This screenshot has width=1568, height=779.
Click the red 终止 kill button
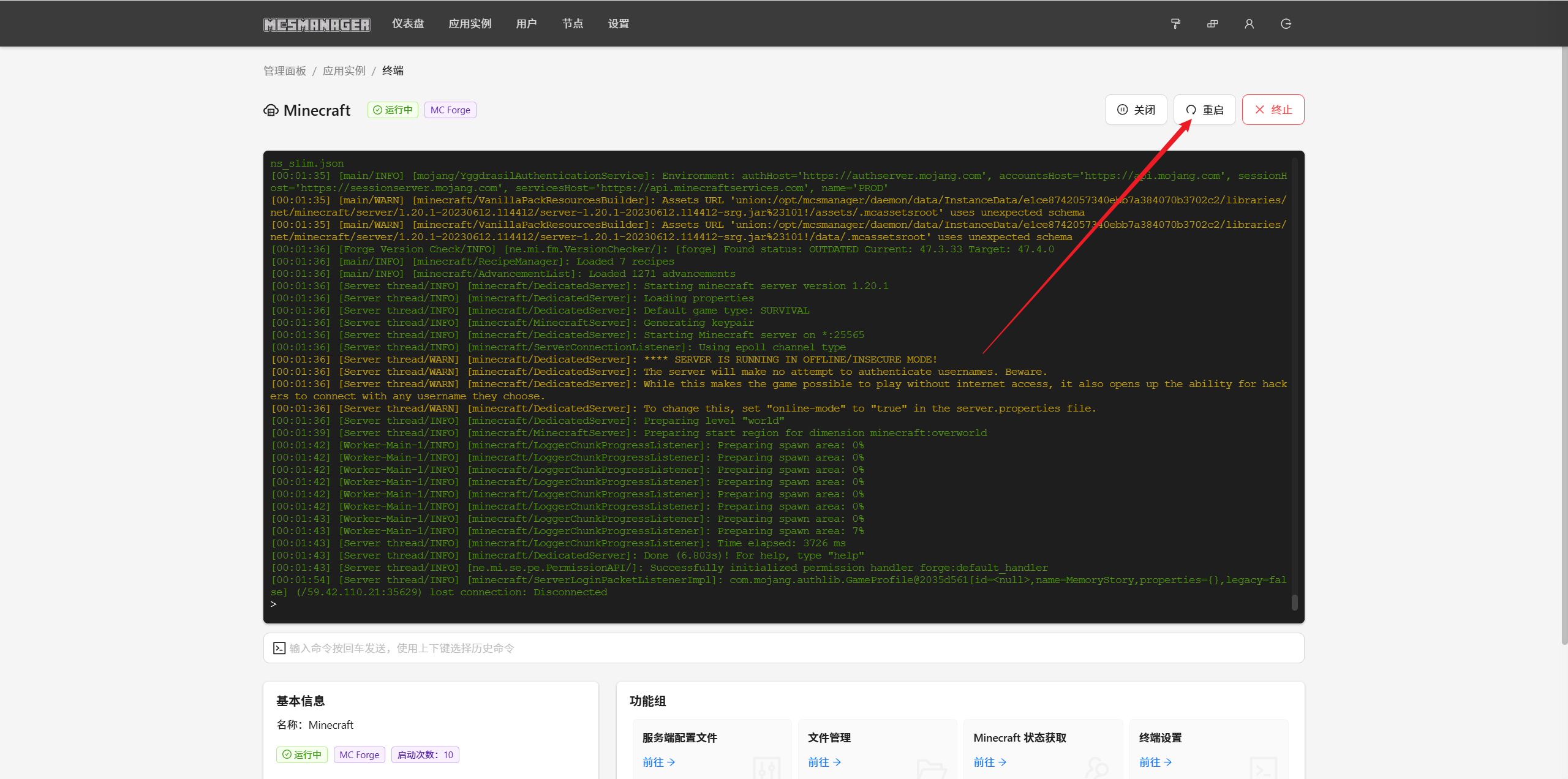coord(1273,110)
